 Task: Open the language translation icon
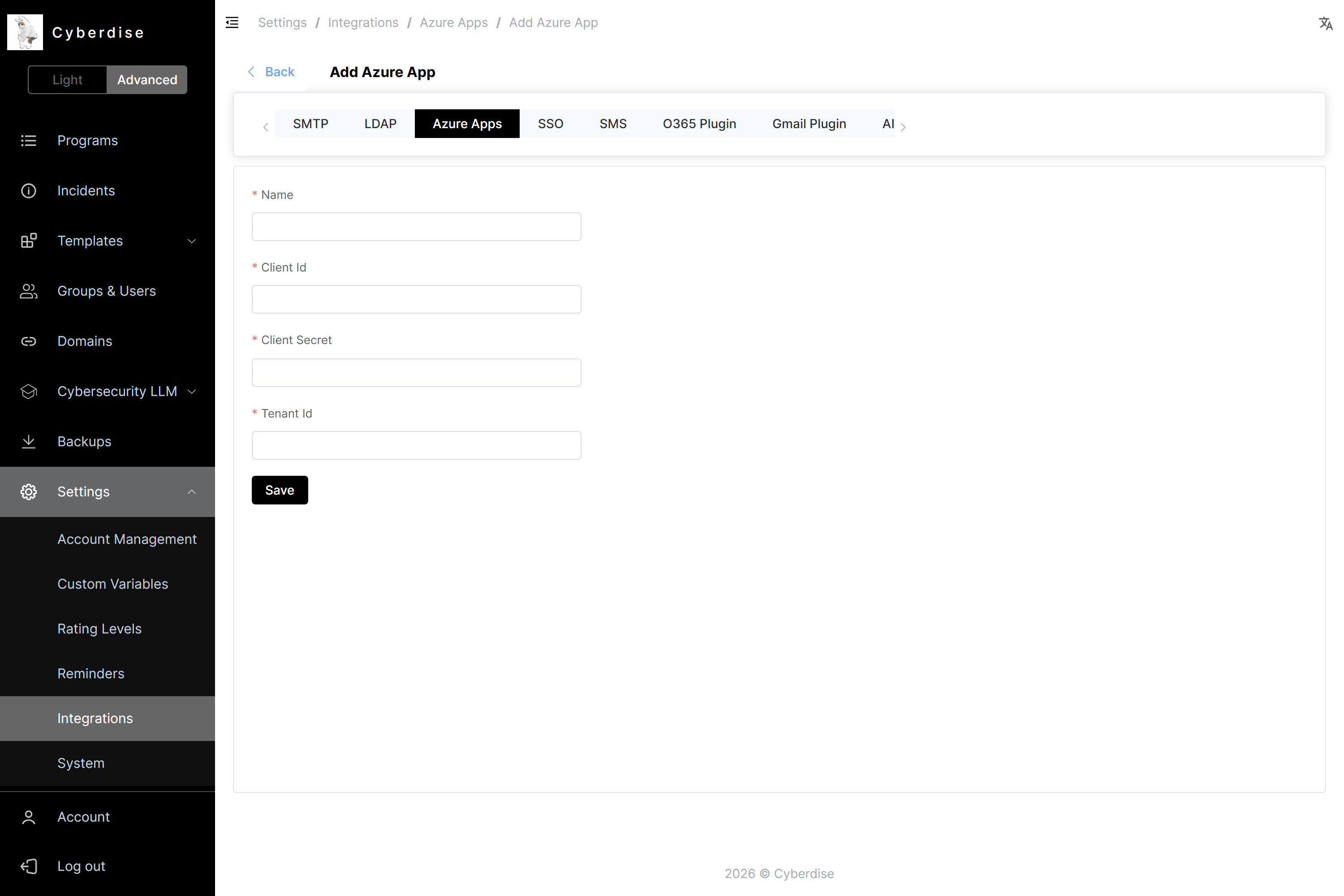point(1325,23)
